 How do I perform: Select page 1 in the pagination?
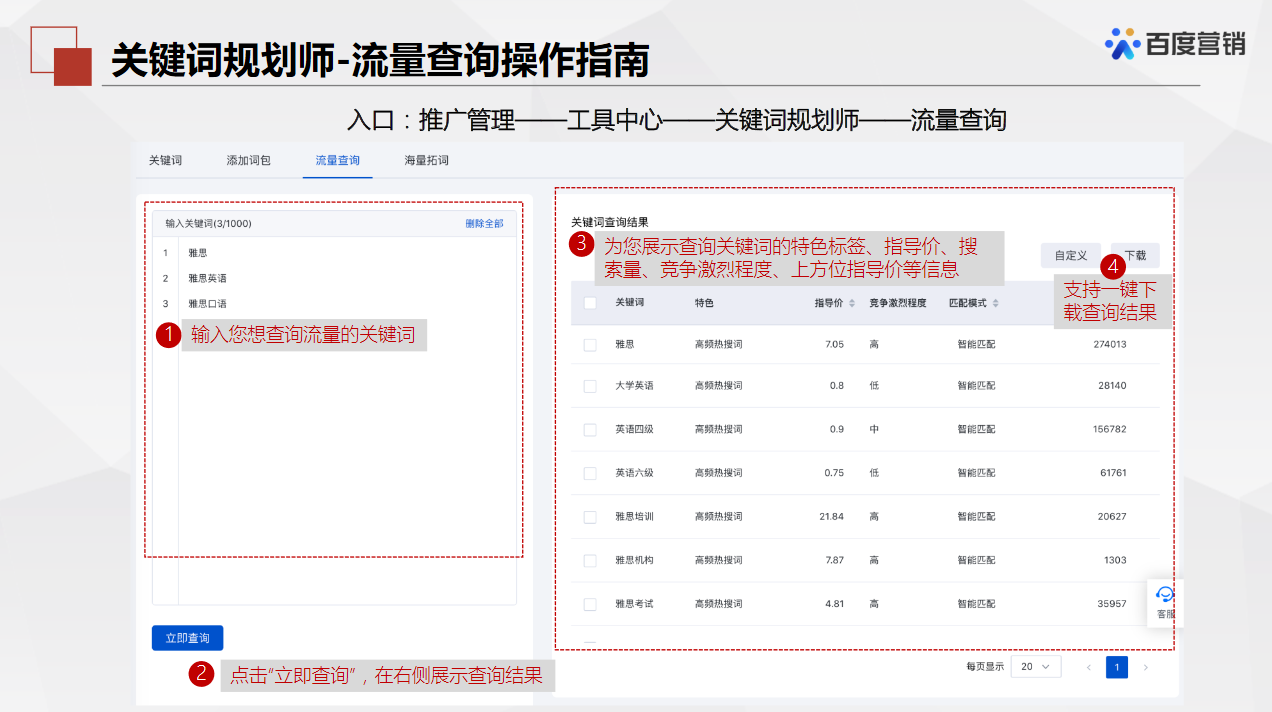pyautogui.click(x=1117, y=666)
